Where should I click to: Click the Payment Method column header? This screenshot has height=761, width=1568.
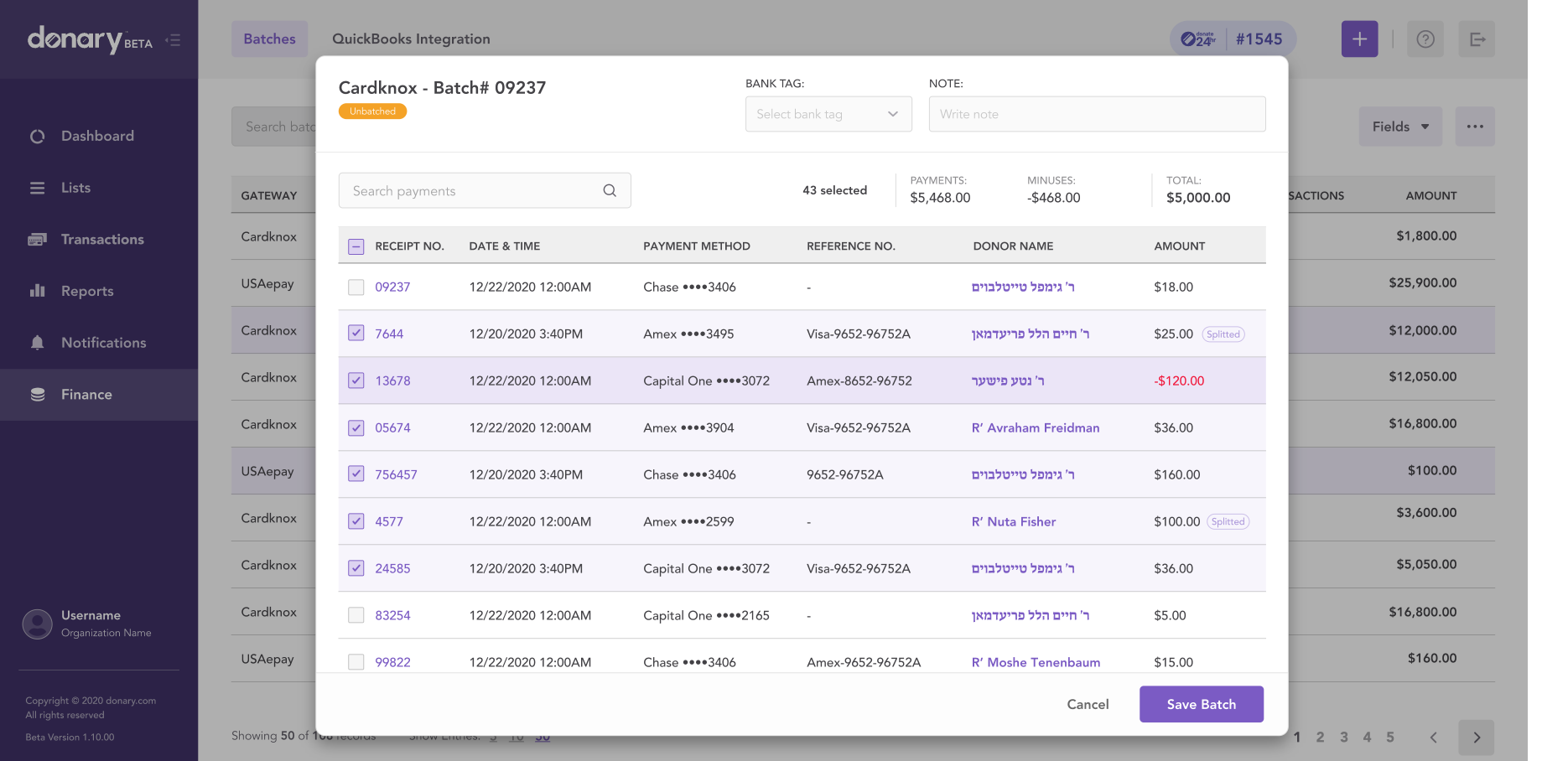click(x=697, y=246)
